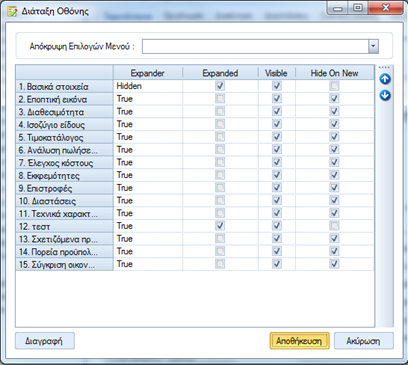Toggle Visible for 3. Διαθεσιμότητα
Screen dimensions: 408x365
(x=277, y=111)
